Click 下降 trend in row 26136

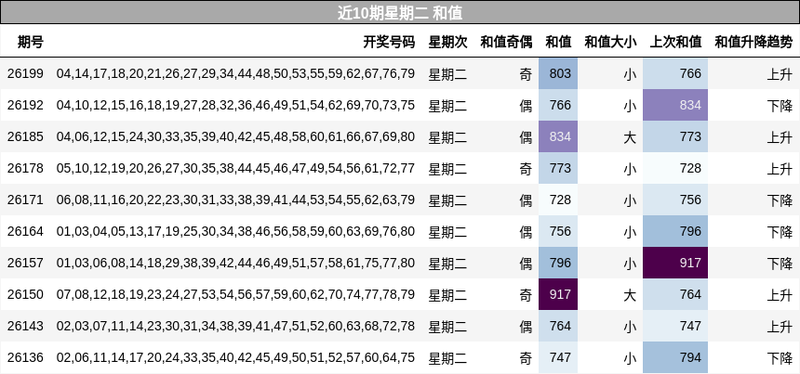(780, 358)
